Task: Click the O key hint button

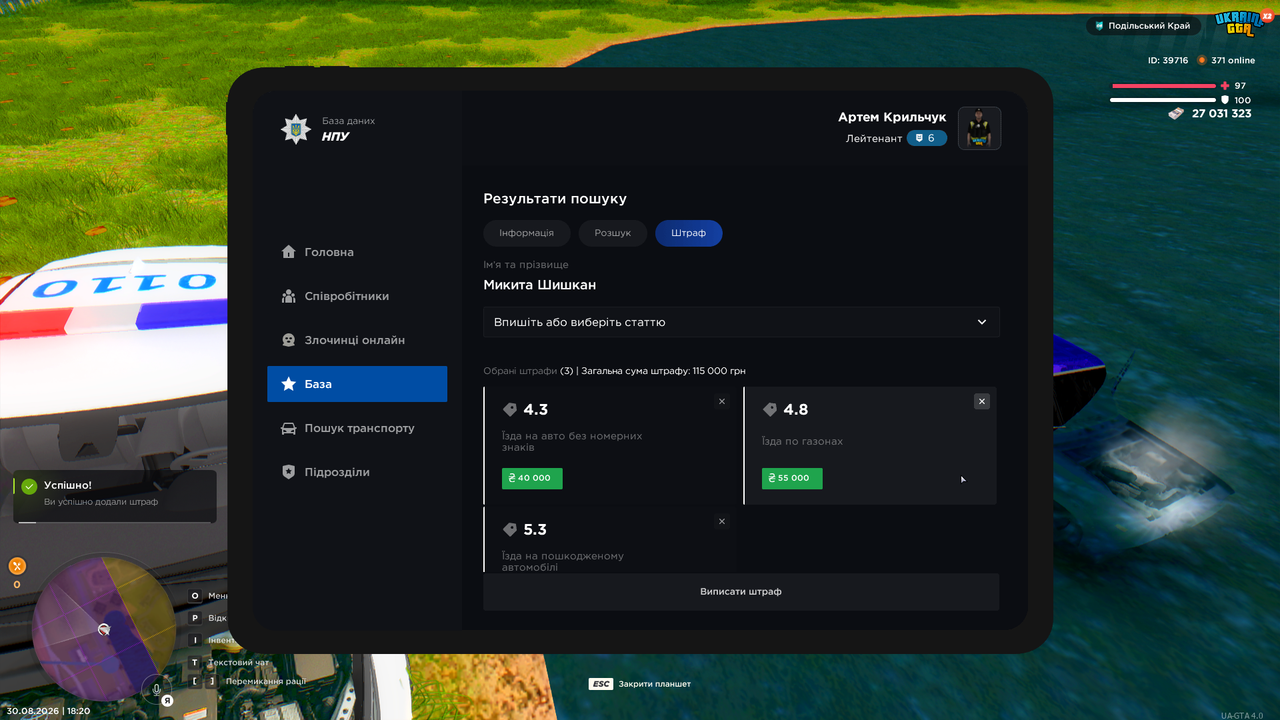Action: click(x=195, y=596)
